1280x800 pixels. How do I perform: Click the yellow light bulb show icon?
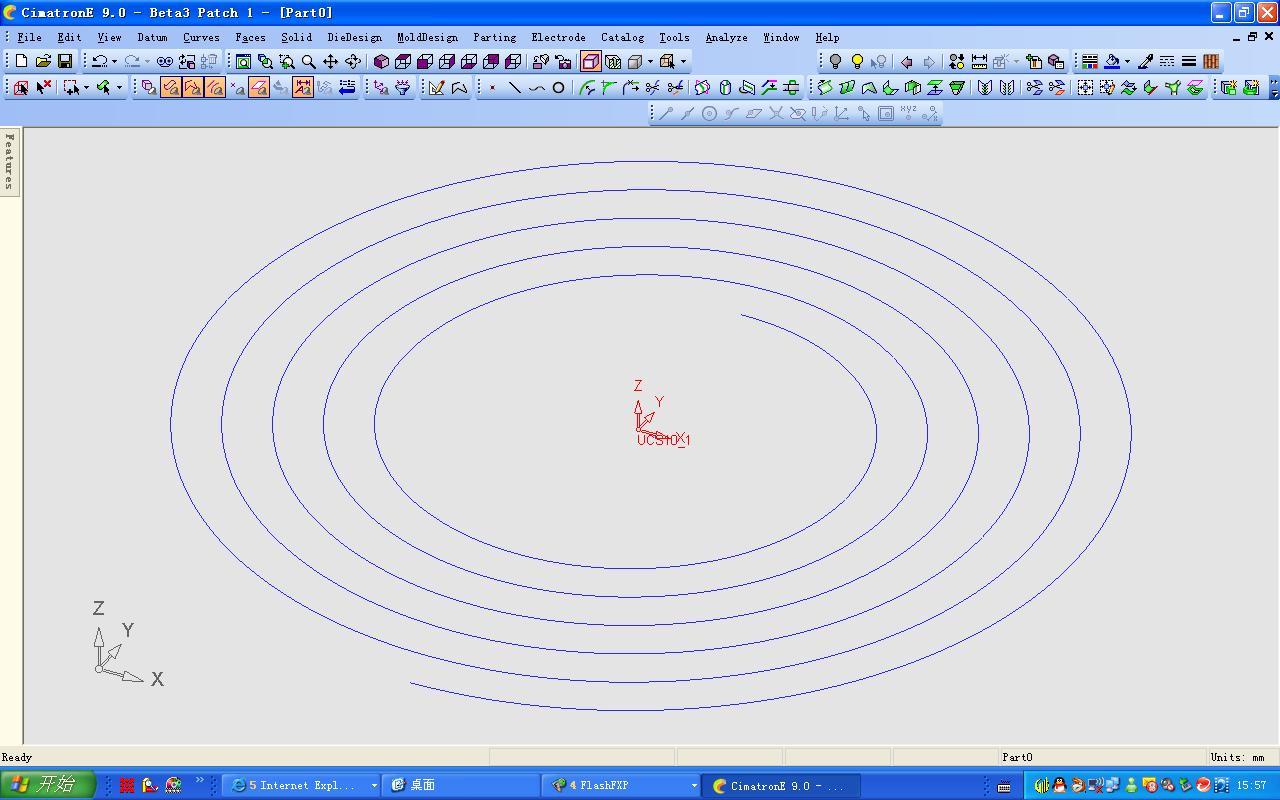858,62
